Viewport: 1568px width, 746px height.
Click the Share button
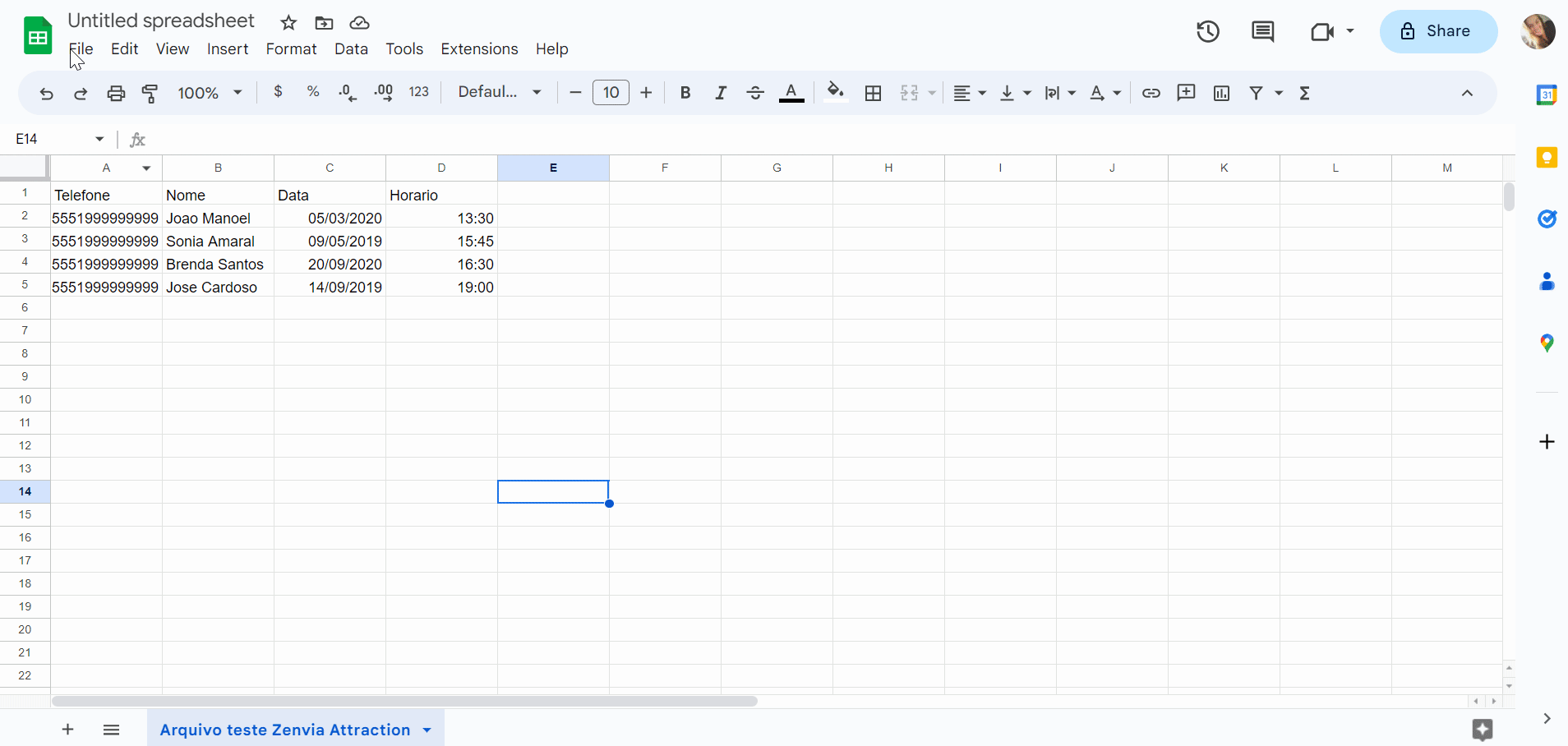point(1439,31)
